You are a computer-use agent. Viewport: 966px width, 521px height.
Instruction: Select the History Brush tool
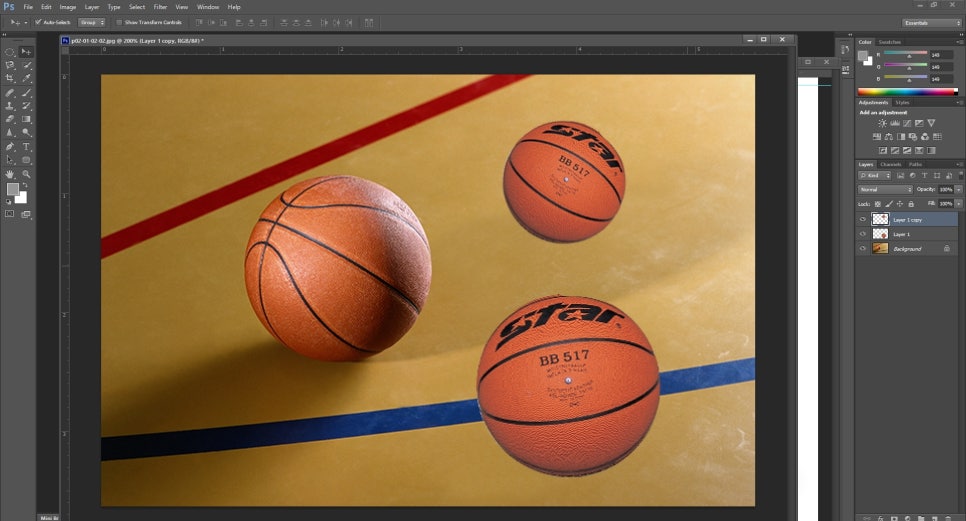(x=26, y=106)
